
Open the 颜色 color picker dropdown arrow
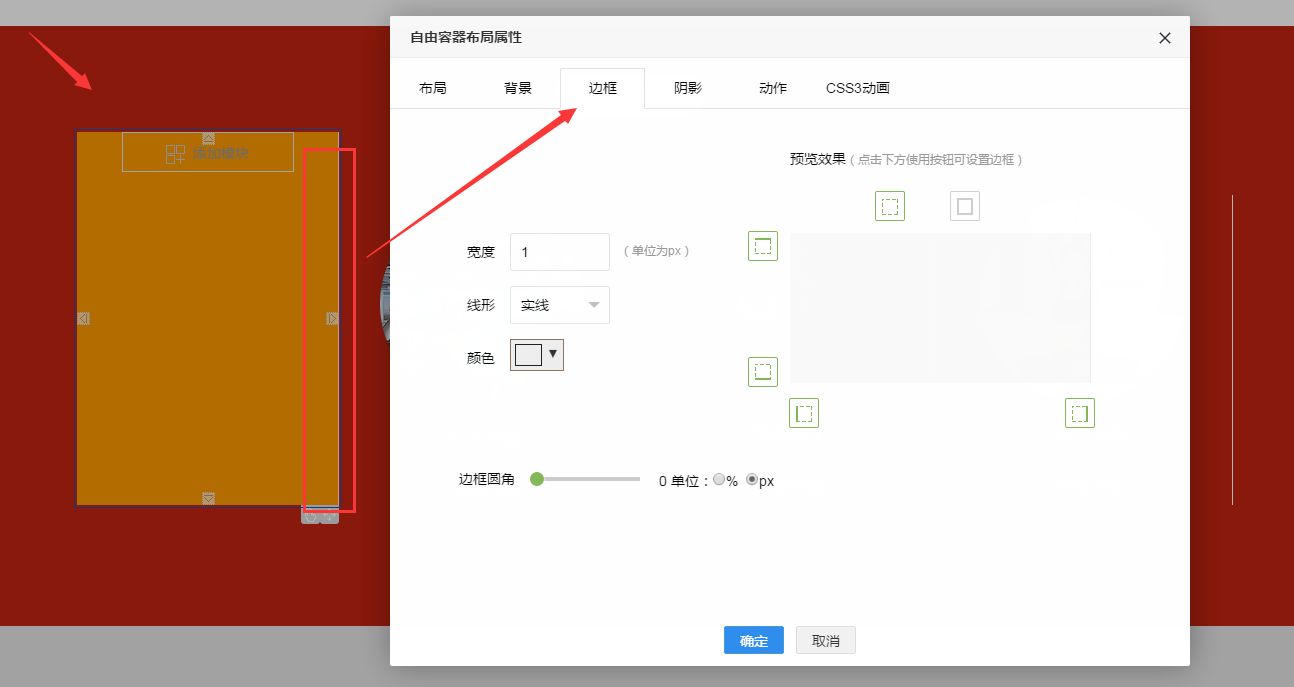click(x=553, y=353)
